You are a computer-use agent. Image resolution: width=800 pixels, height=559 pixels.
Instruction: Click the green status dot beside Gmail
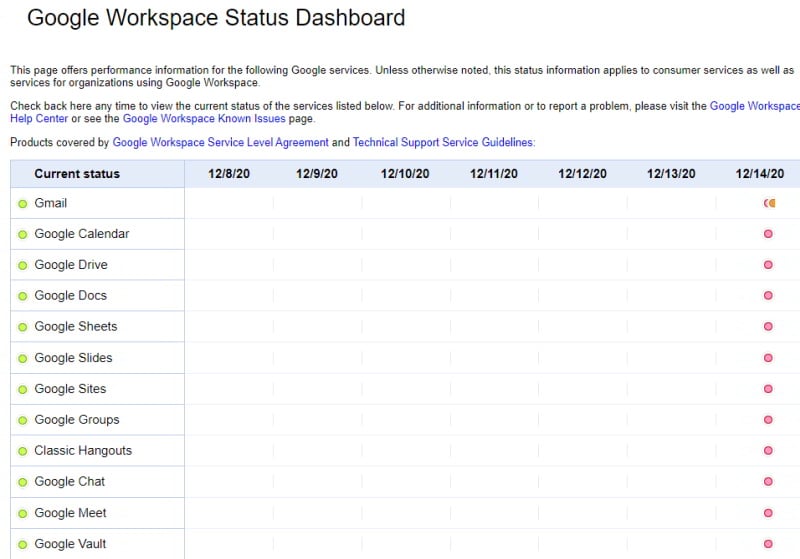(x=22, y=204)
